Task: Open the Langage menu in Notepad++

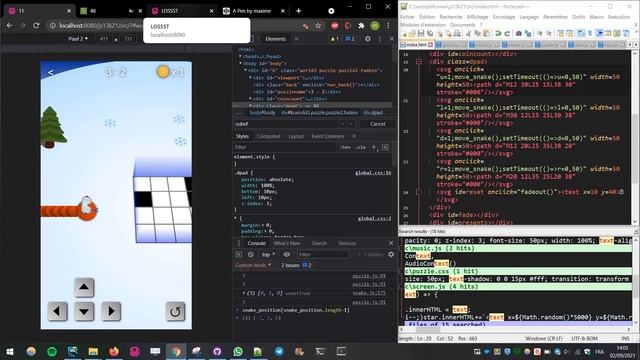Action: [529, 17]
